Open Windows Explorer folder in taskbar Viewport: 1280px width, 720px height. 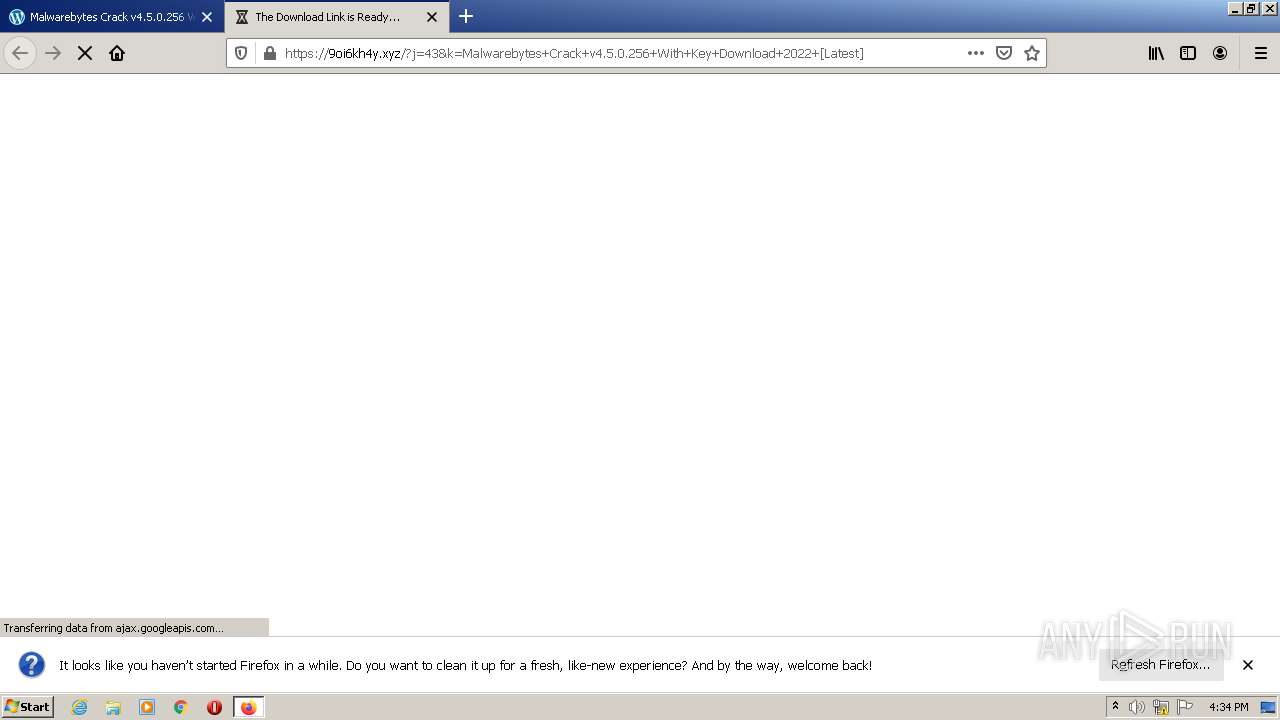tap(113, 707)
